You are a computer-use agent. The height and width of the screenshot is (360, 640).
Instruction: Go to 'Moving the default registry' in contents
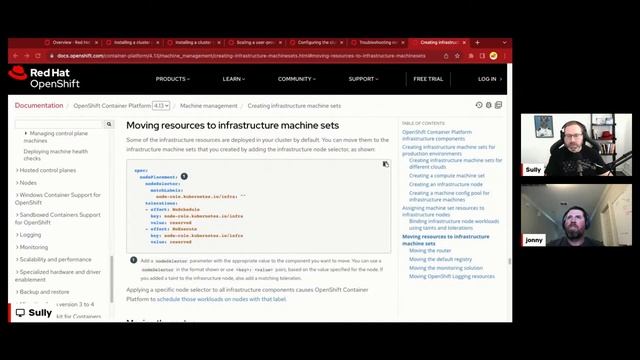click(x=440, y=259)
